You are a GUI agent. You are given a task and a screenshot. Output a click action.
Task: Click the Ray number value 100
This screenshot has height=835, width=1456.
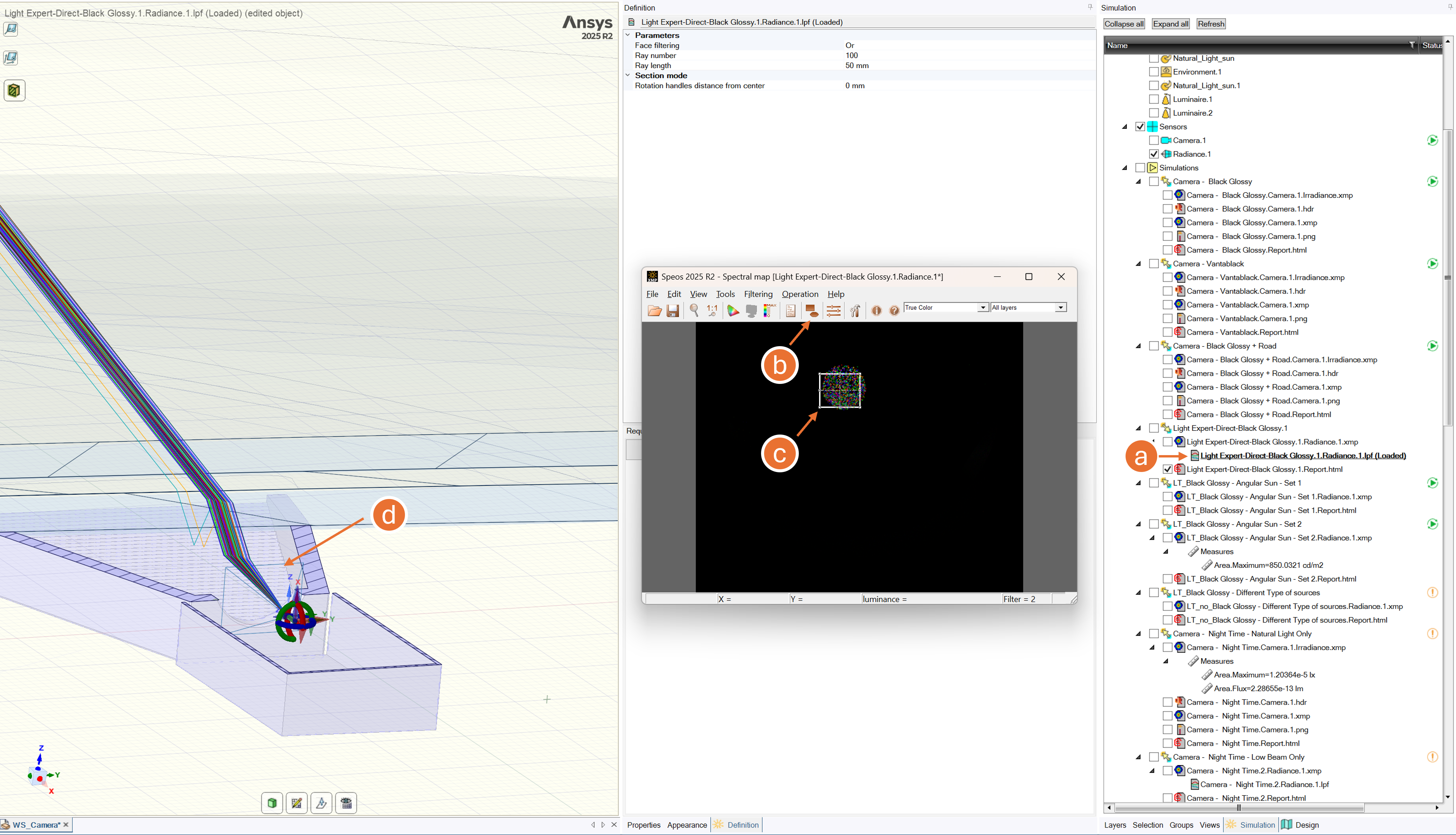[x=851, y=56]
